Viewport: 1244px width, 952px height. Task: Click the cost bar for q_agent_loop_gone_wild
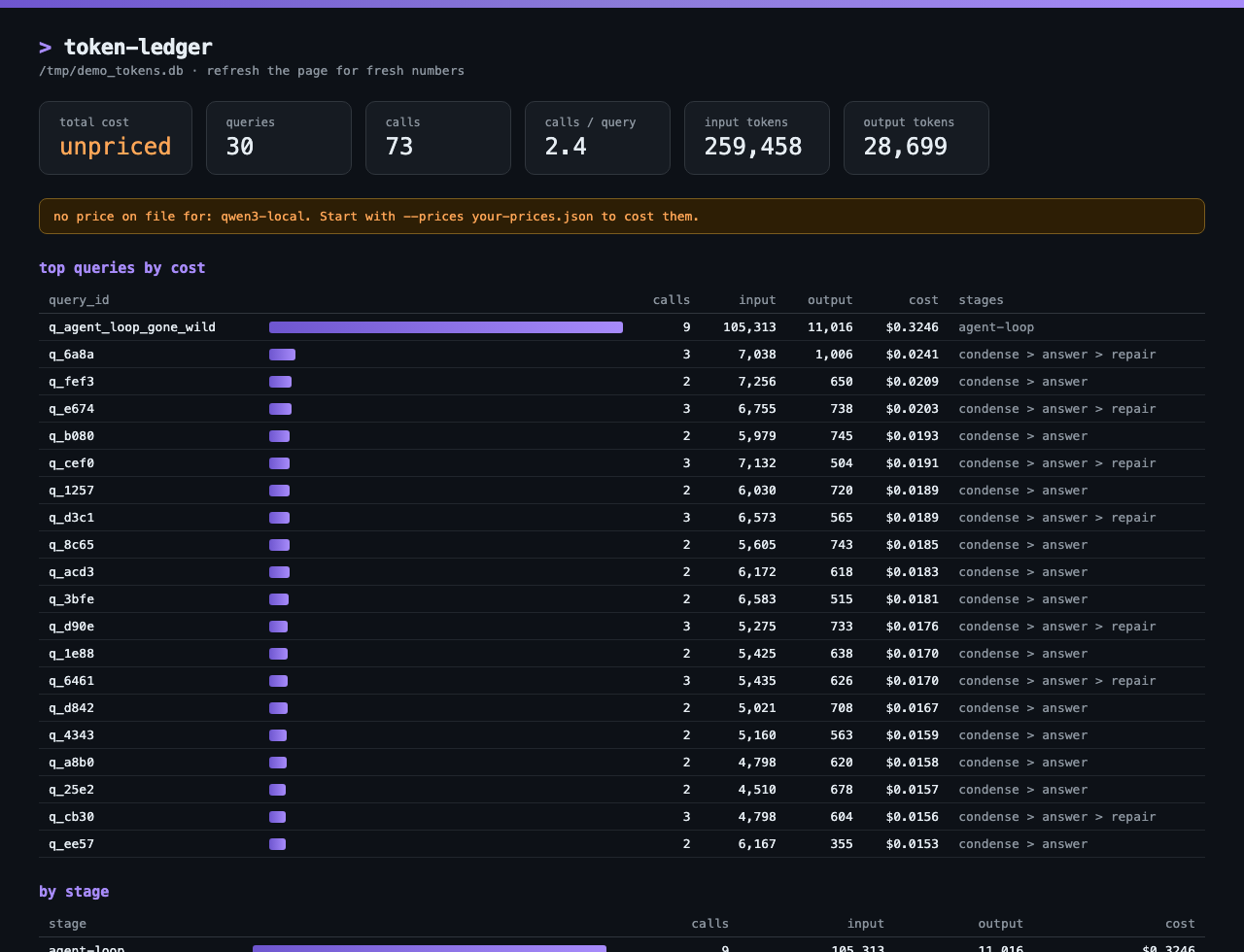(446, 327)
